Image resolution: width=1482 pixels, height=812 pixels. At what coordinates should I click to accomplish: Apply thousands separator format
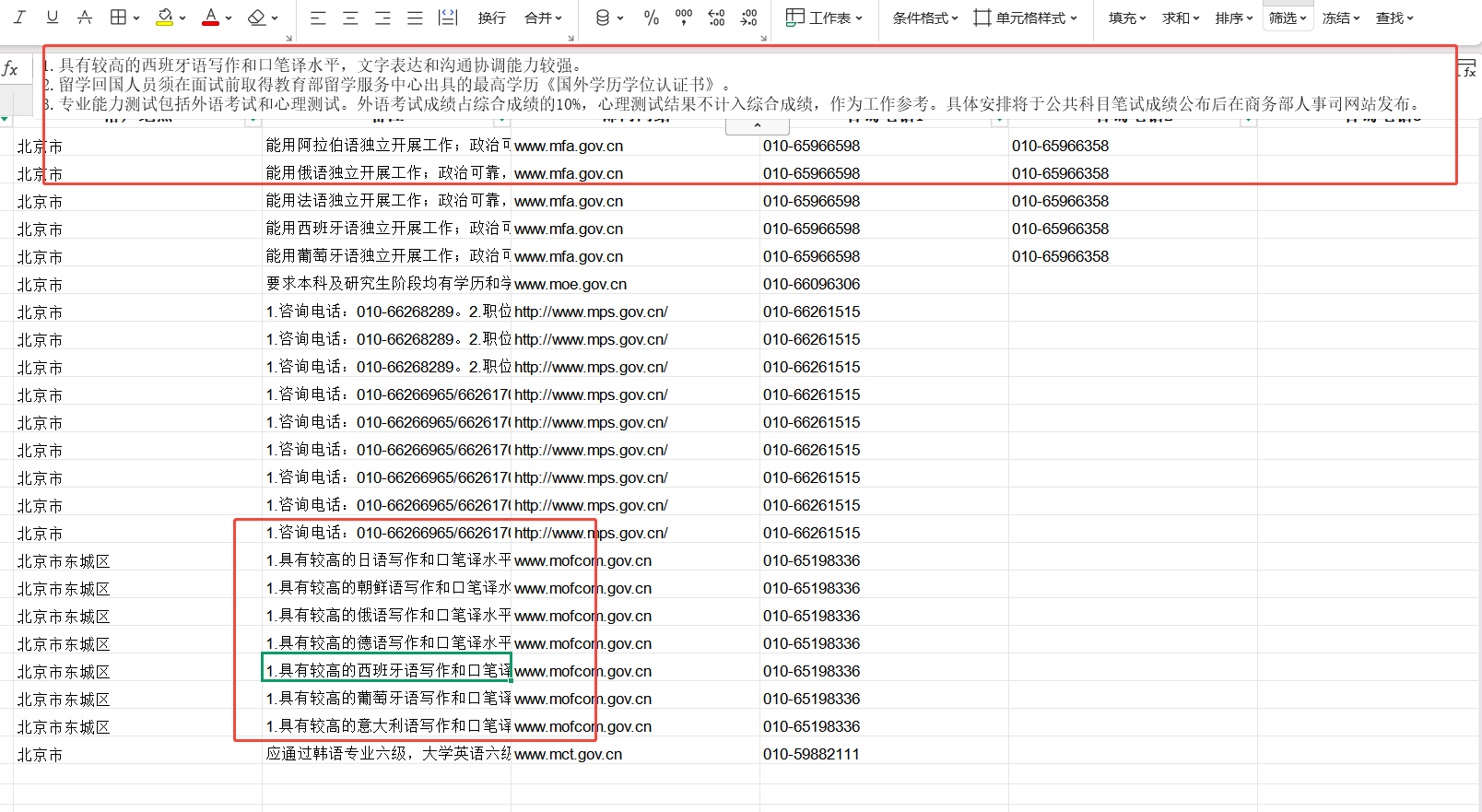684,18
